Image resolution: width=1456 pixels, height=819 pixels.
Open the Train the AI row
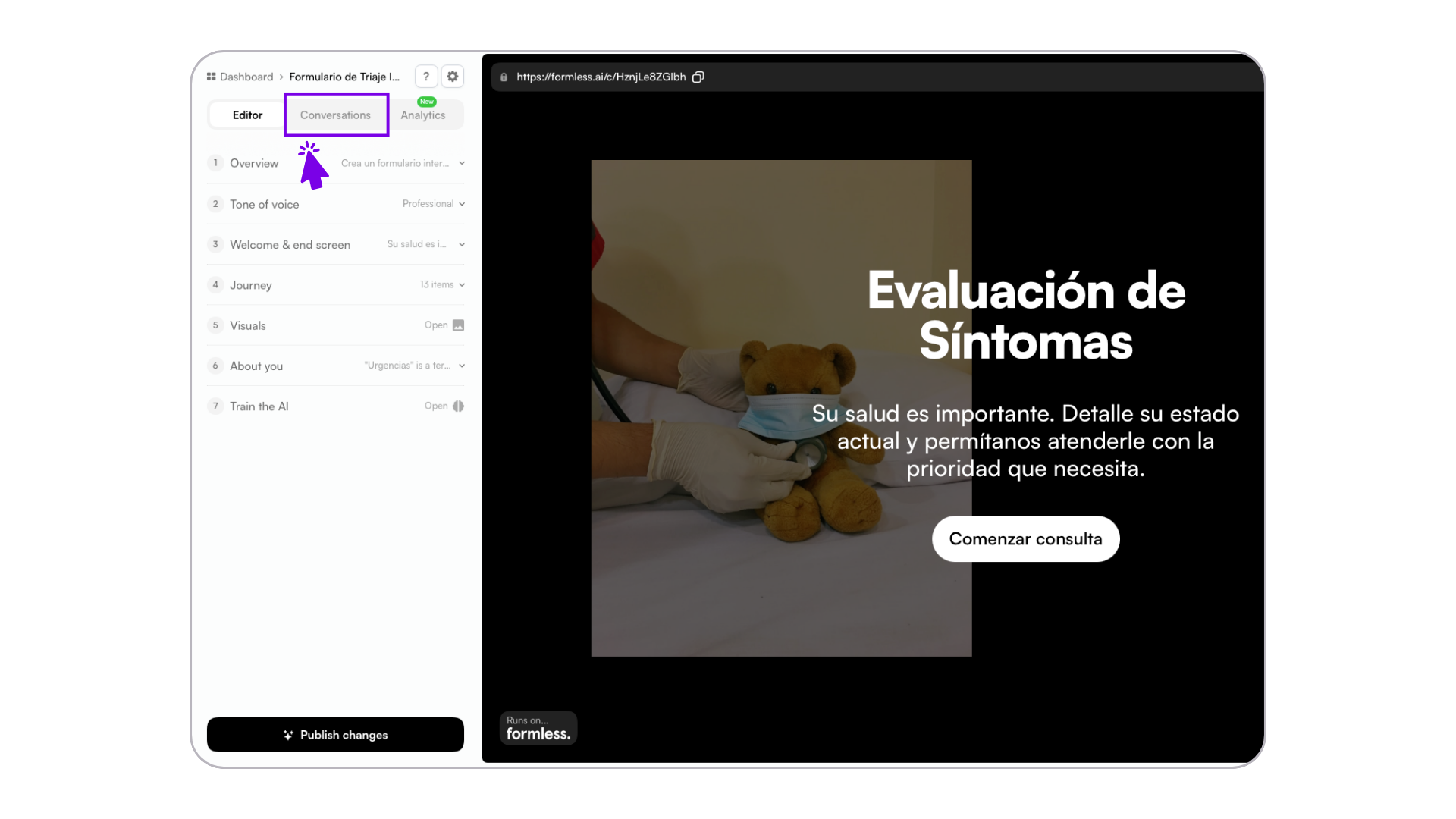(x=335, y=406)
